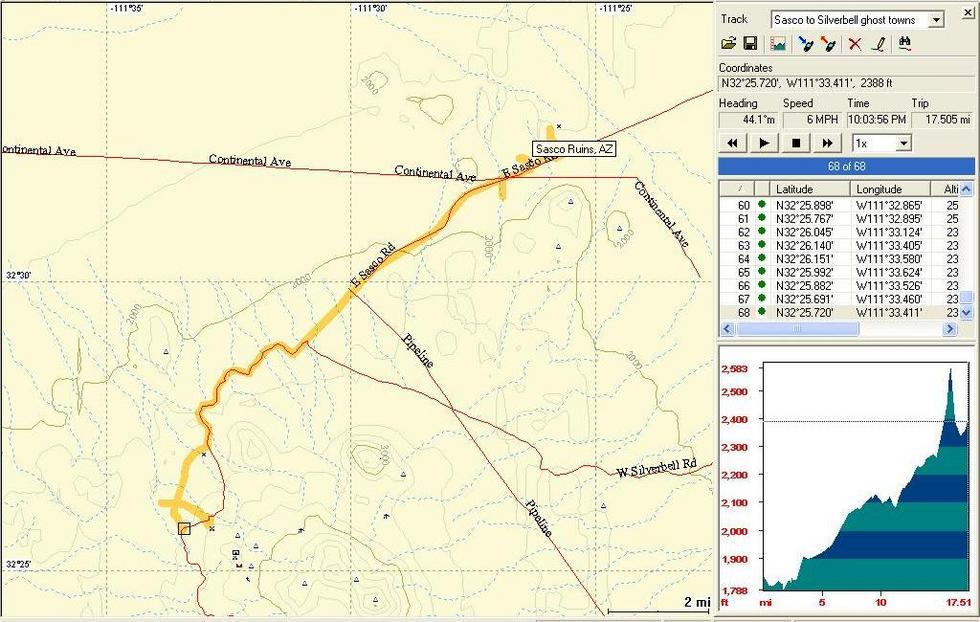Fast forward track playback
The image size is (980, 622).
click(827, 143)
